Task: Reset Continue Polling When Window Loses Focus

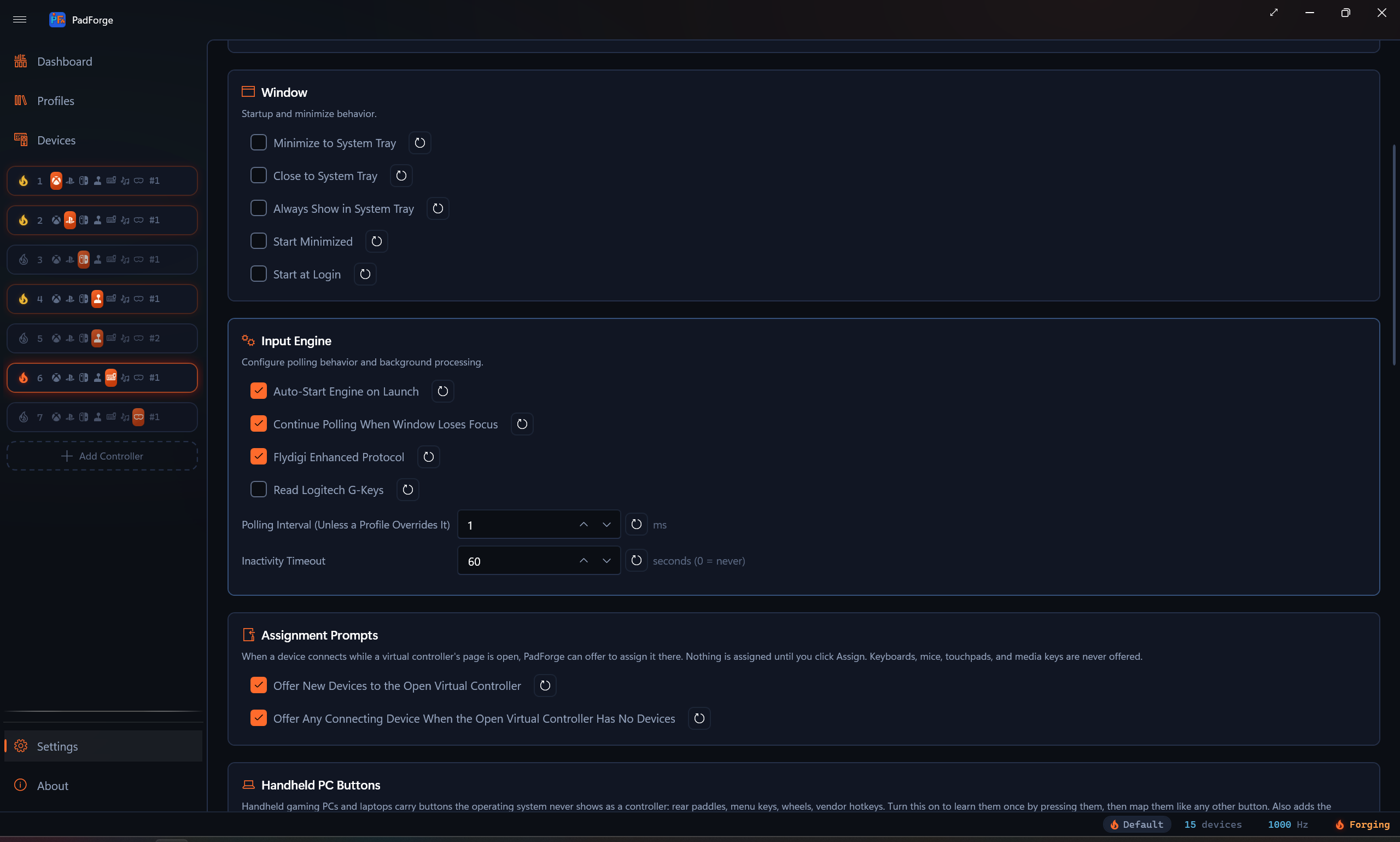Action: point(522,425)
